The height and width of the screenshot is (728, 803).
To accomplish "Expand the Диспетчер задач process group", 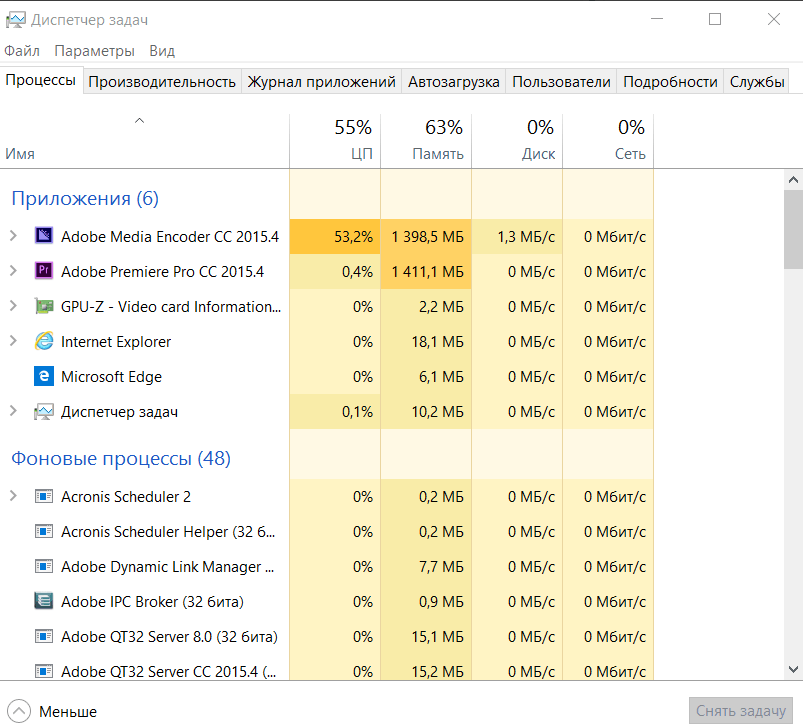I will point(13,411).
